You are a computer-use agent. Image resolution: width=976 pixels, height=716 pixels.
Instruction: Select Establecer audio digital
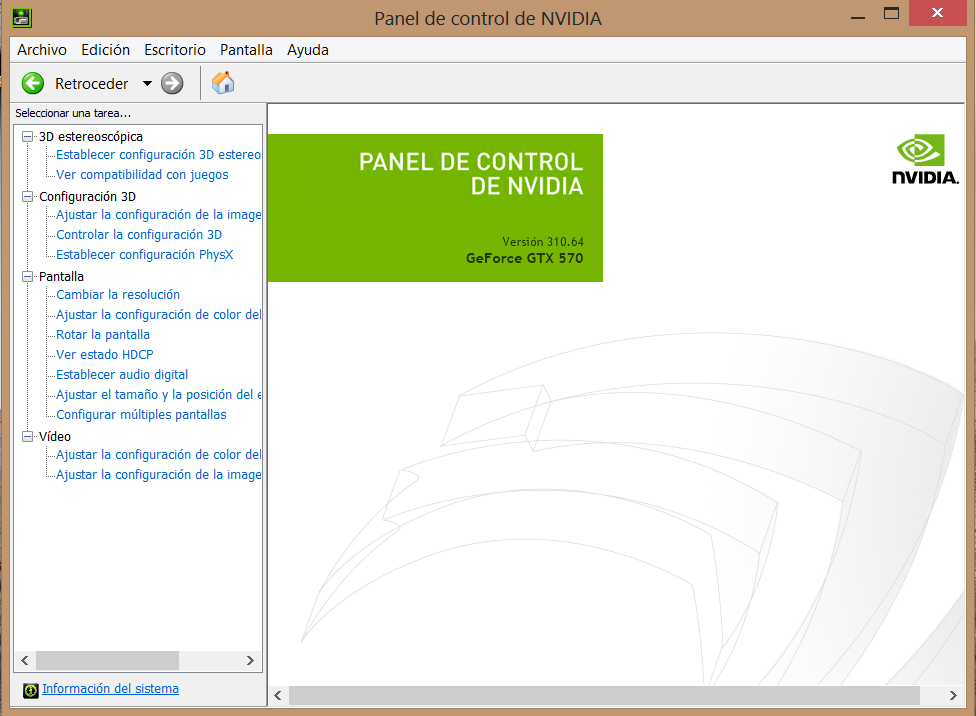pyautogui.click(x=122, y=374)
